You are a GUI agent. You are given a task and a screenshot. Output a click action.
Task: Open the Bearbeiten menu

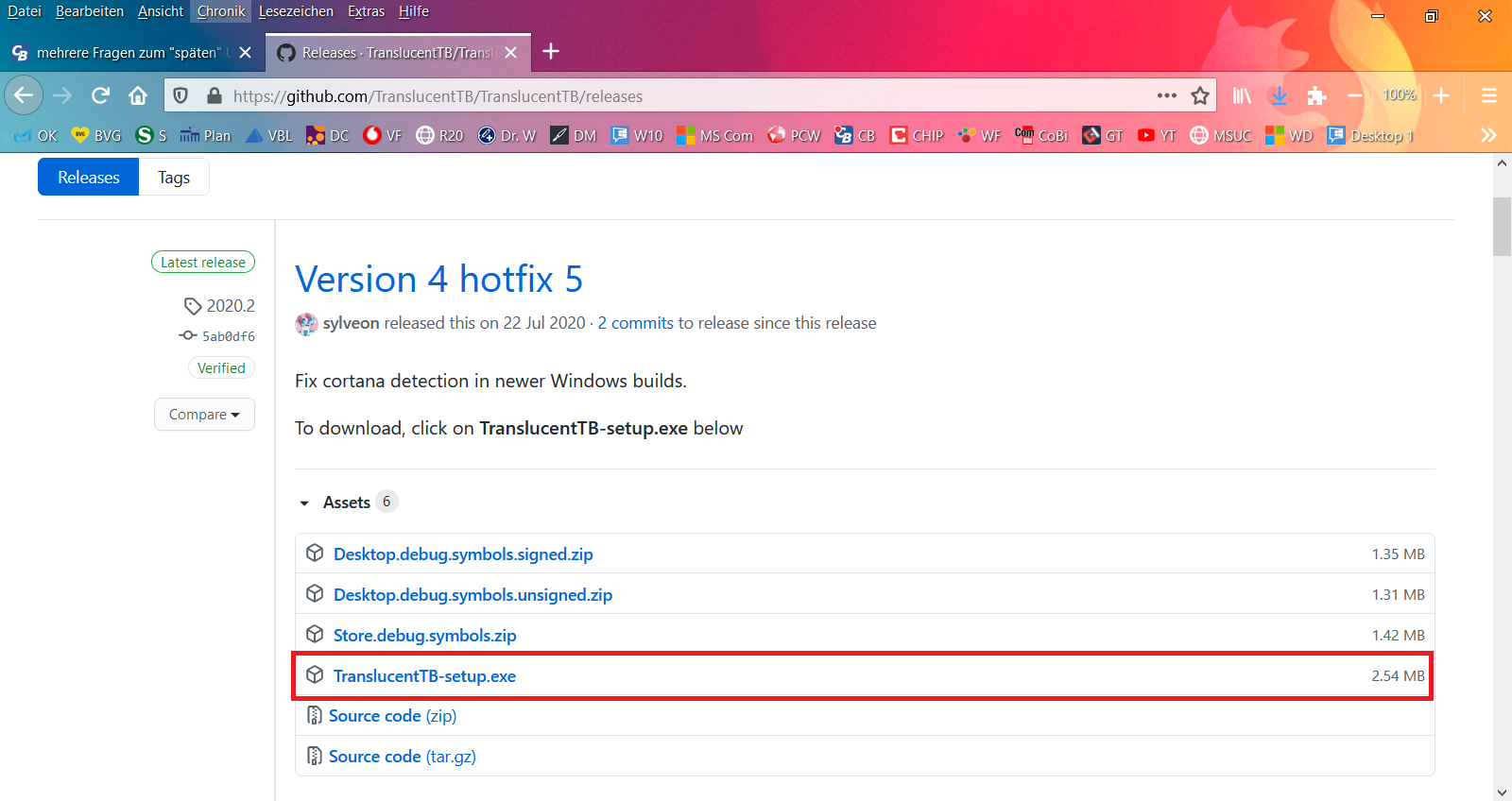pyautogui.click(x=90, y=11)
